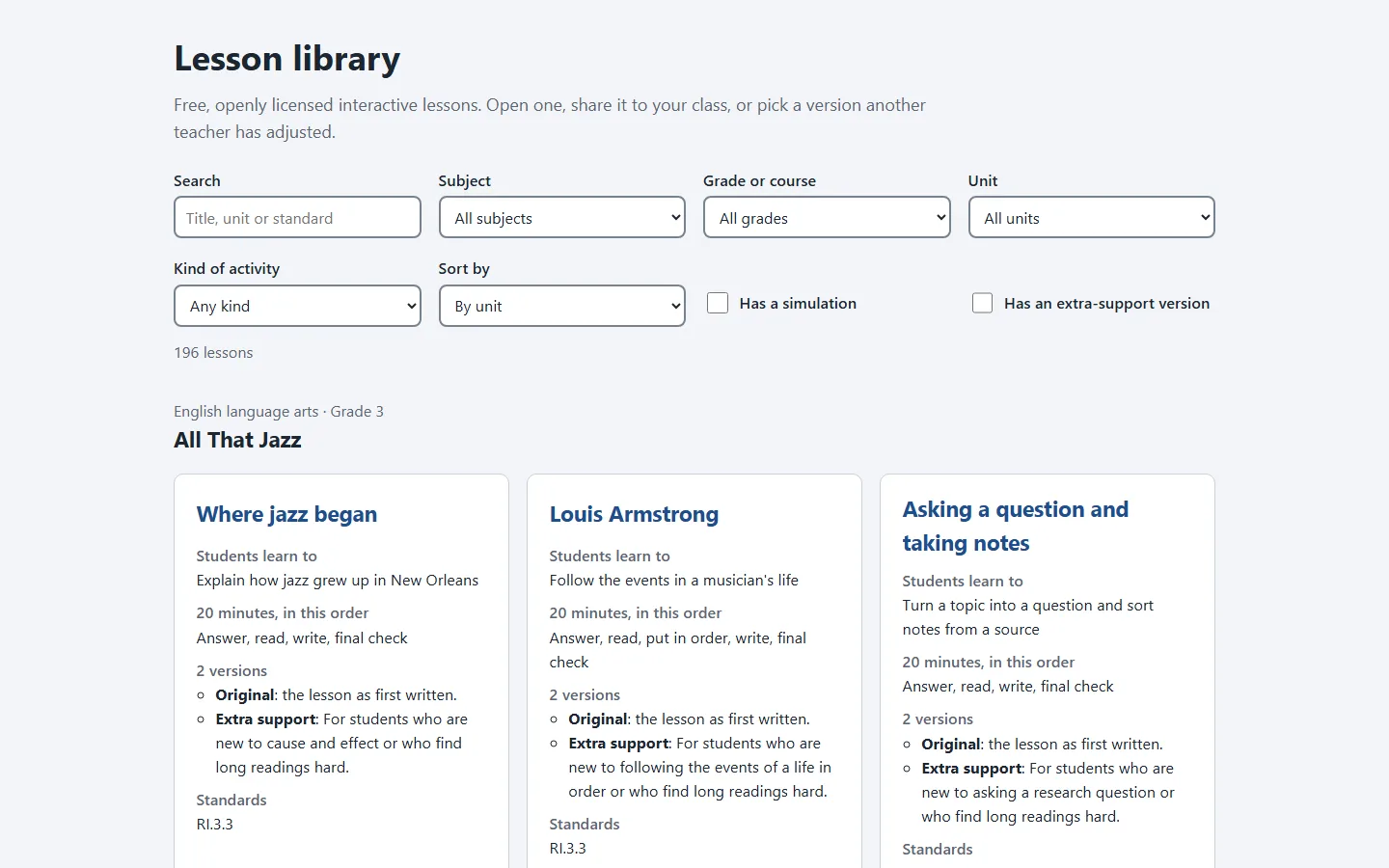1389x868 pixels.
Task: Click 'Explain how jazz grew up in New Orleans'
Action: (338, 580)
